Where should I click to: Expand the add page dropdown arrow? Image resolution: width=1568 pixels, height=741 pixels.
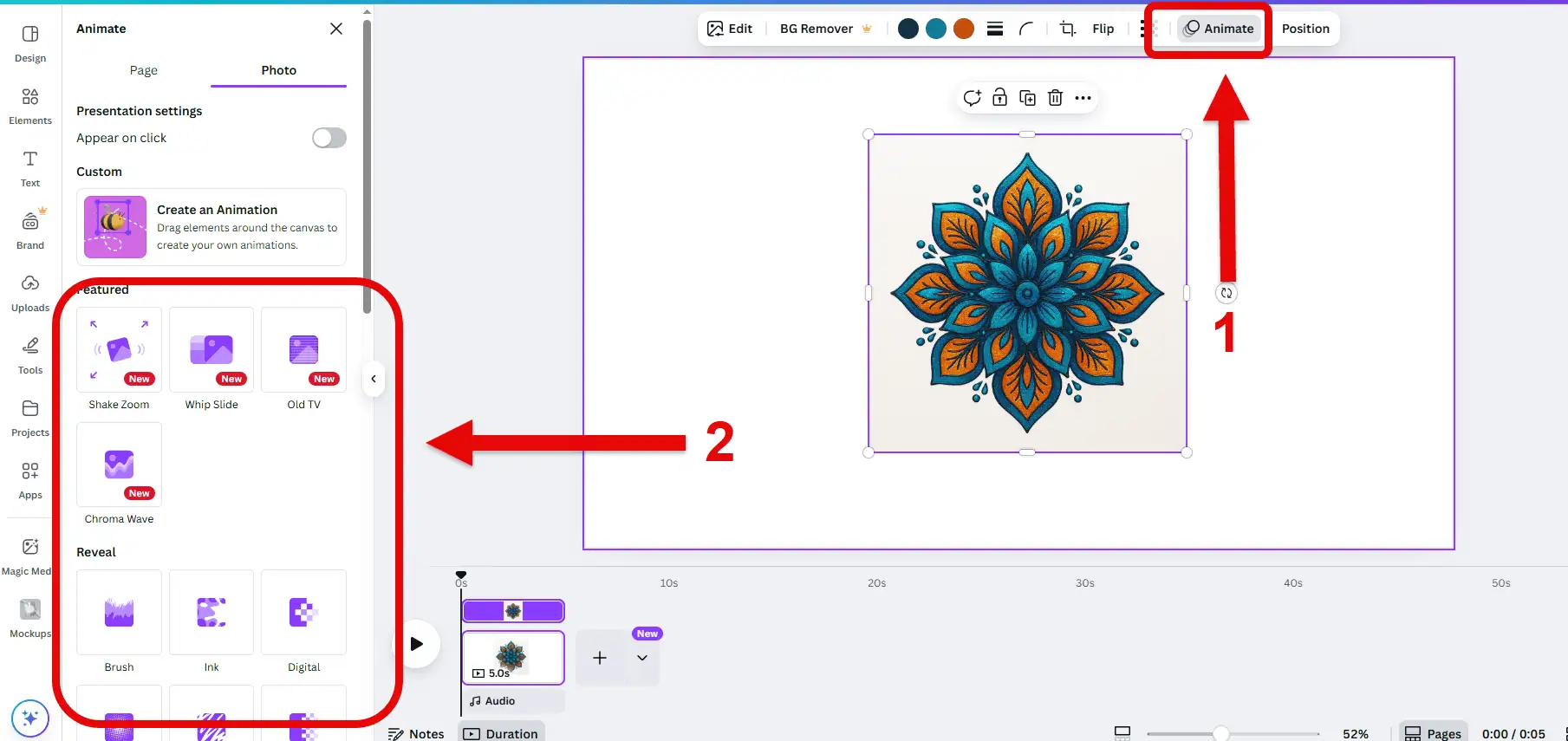point(642,658)
